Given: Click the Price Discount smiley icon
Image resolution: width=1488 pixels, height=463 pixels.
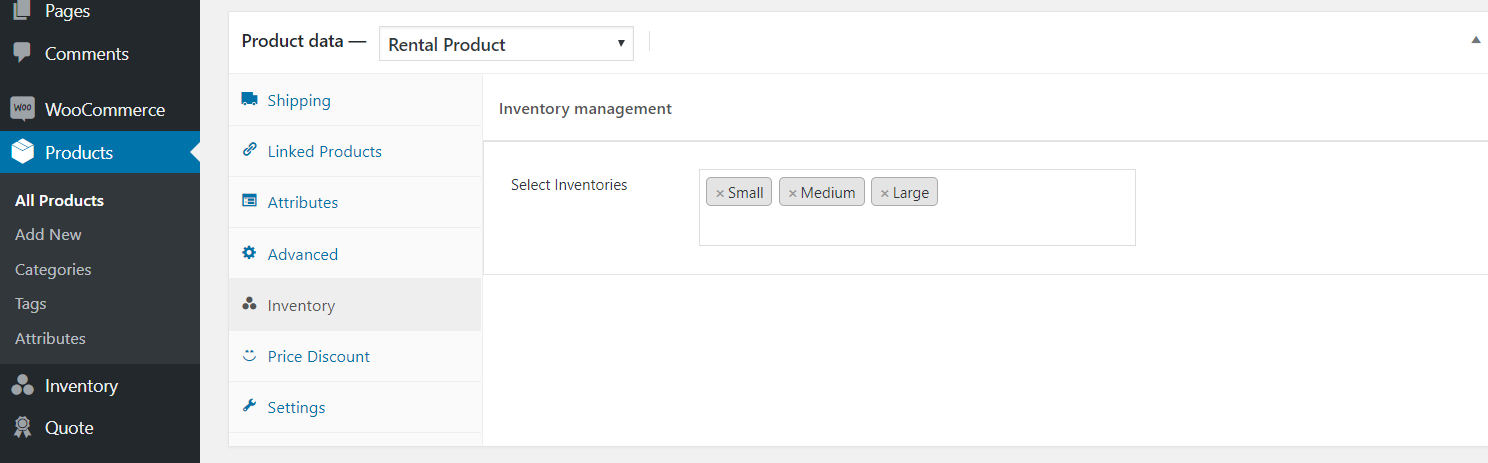Looking at the screenshot, I should coord(249,356).
